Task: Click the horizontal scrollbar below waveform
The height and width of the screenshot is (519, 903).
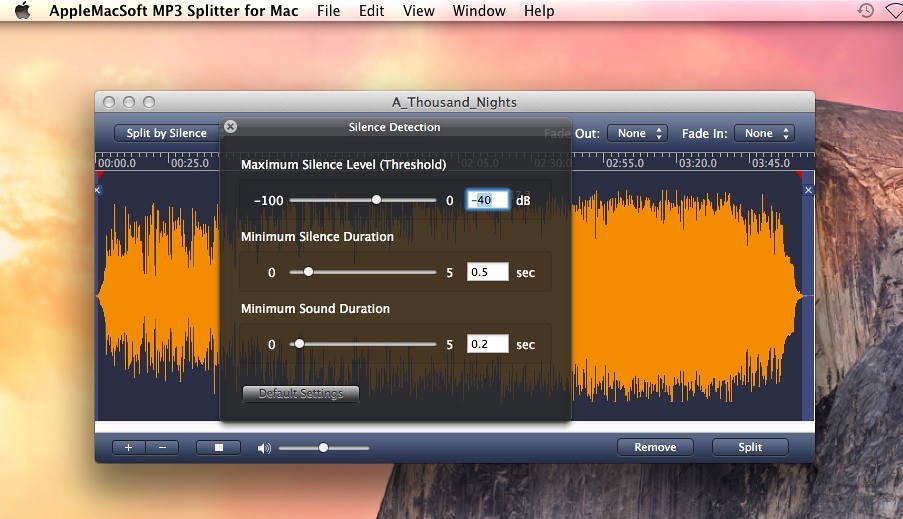Action: 455,427
